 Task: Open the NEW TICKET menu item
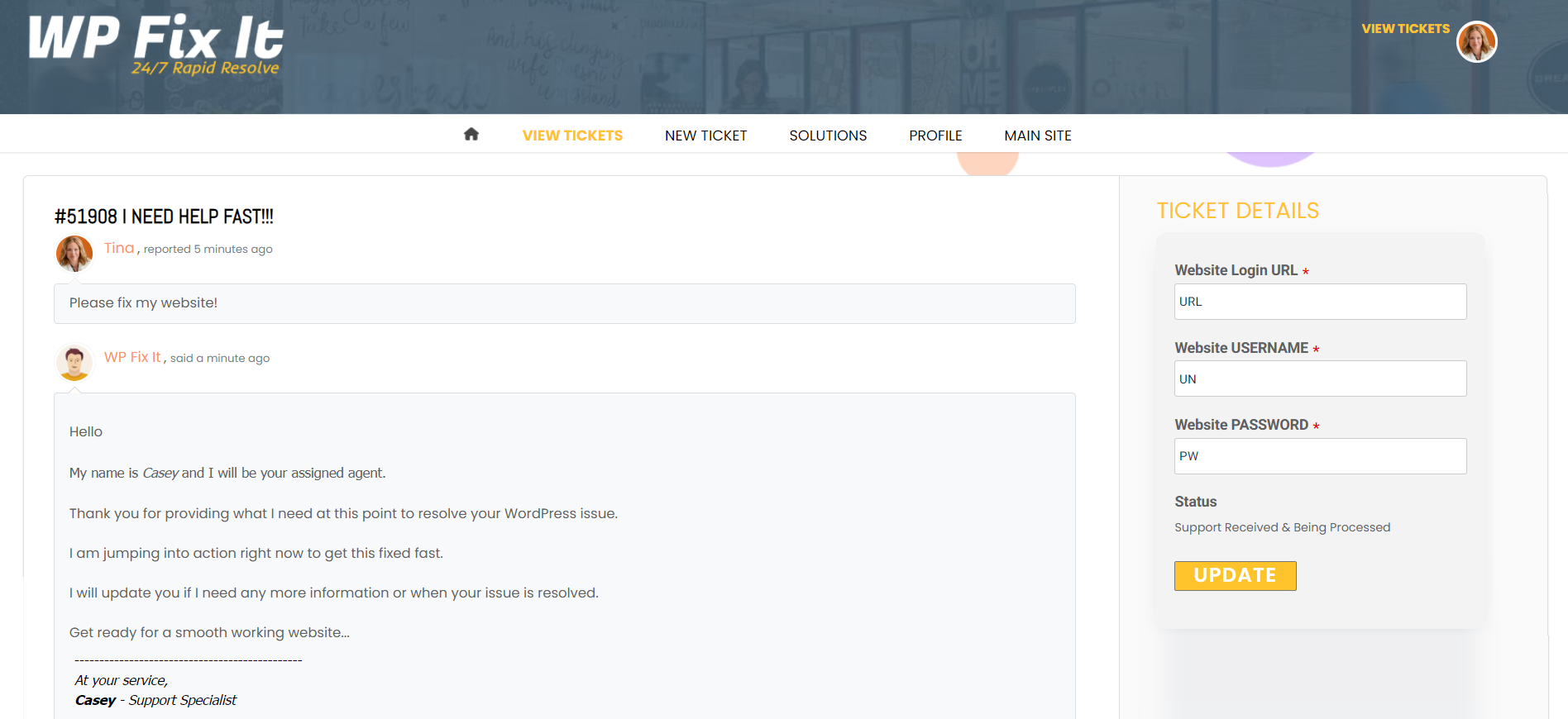point(705,136)
